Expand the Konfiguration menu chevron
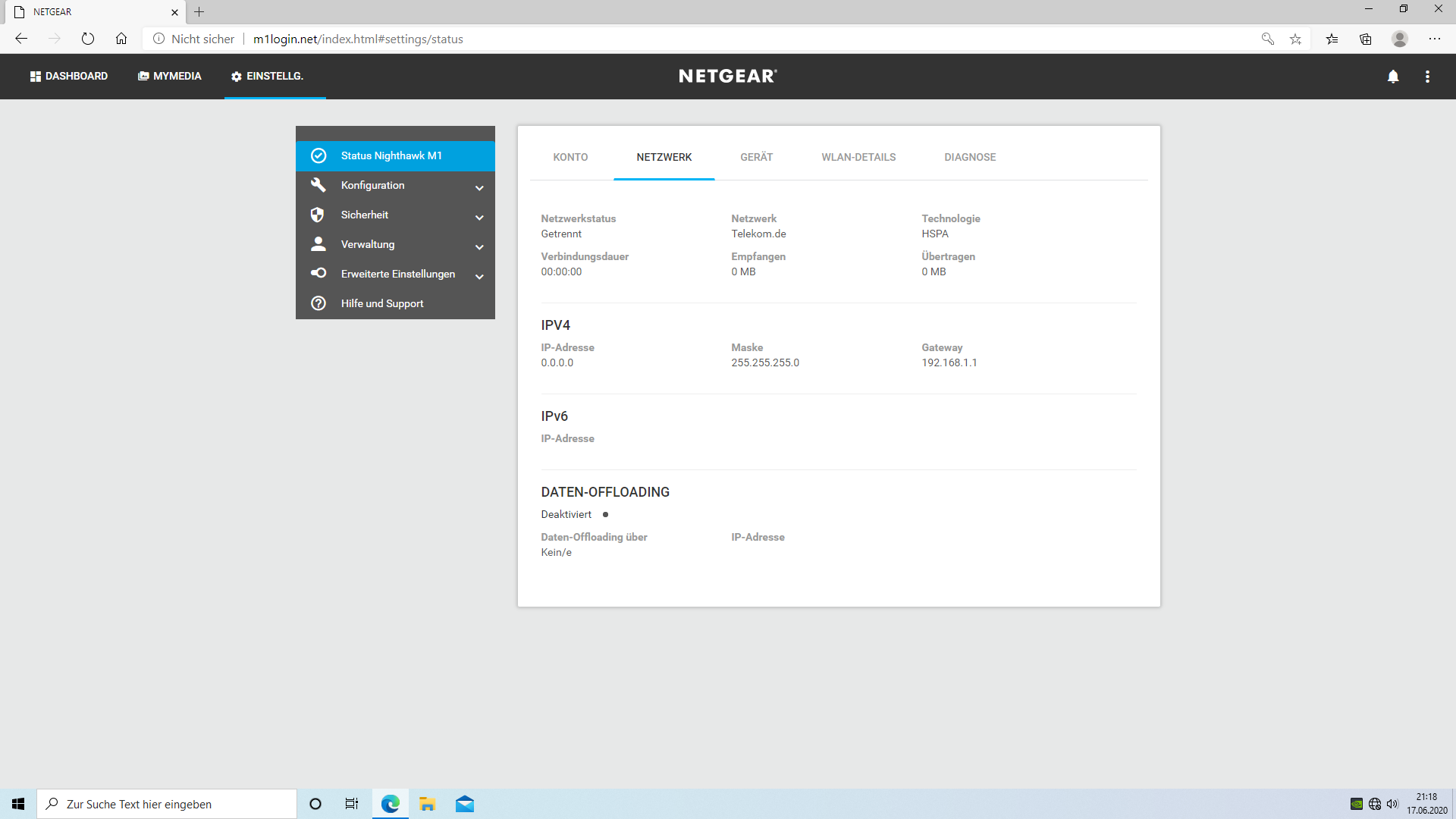The image size is (1456, 819). (479, 187)
